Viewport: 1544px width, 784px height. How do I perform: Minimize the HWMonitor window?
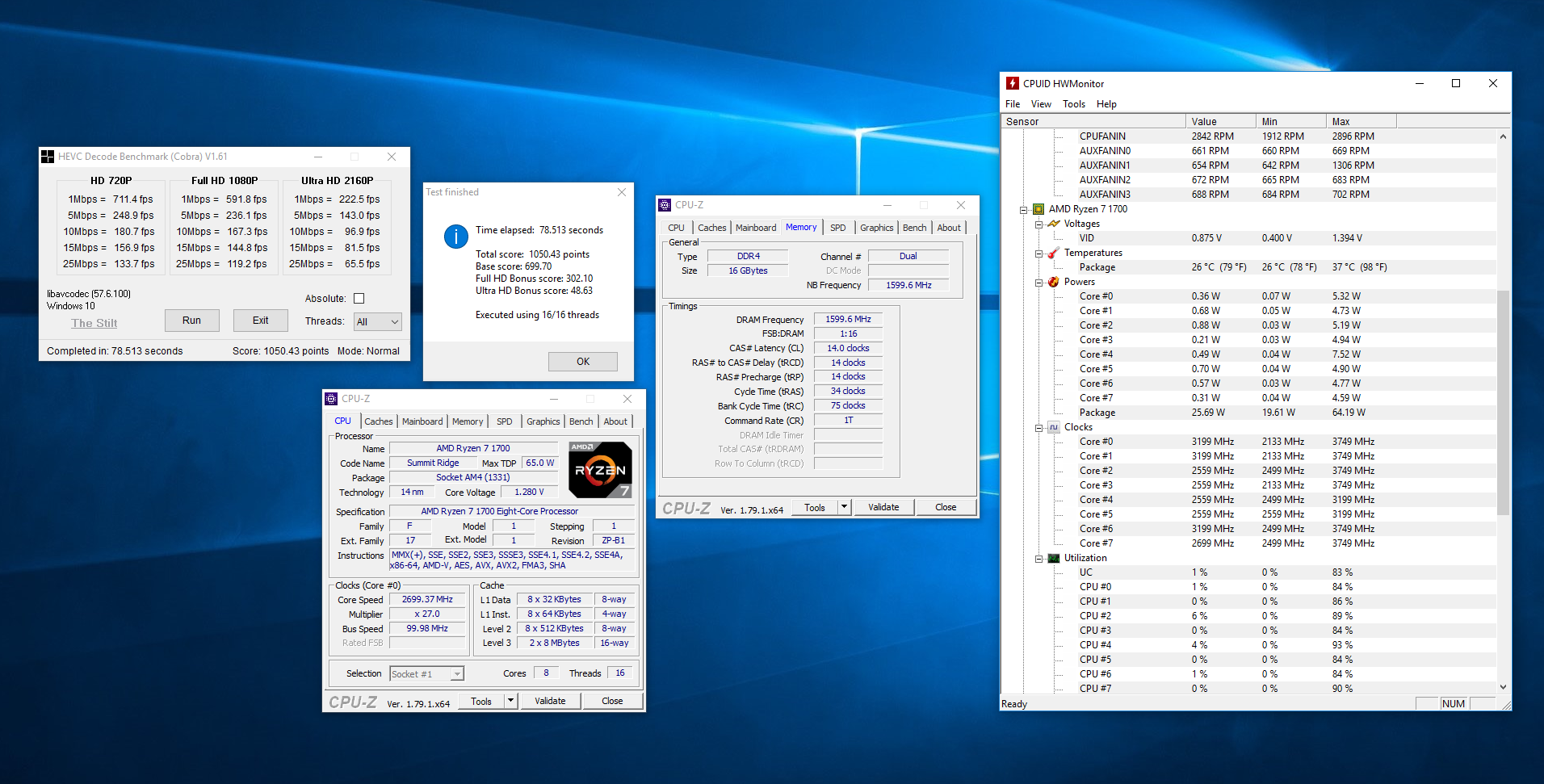pos(1420,83)
